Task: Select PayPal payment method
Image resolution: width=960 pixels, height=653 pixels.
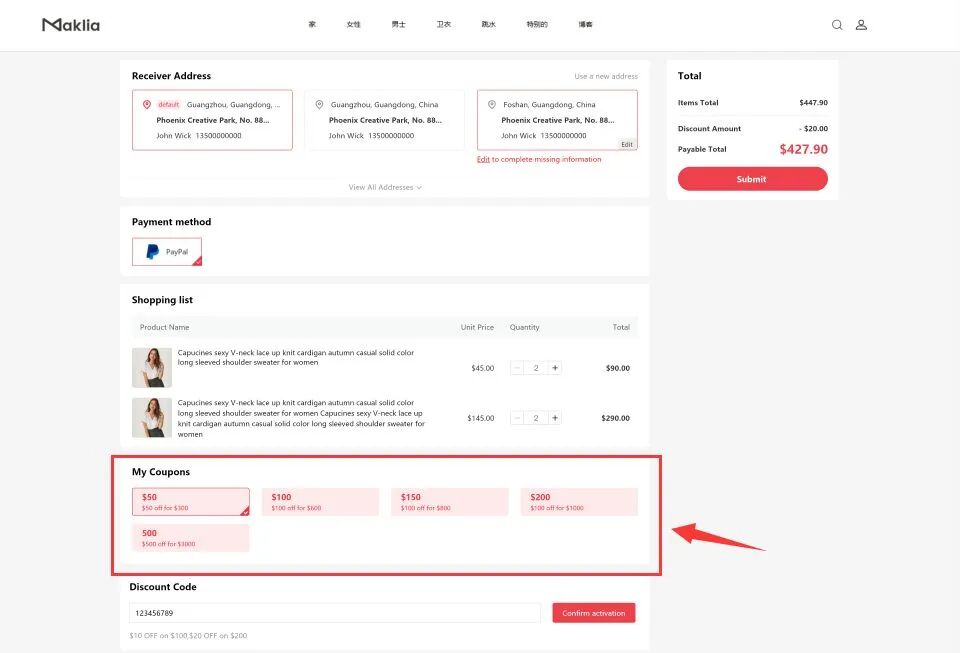Action: click(167, 252)
